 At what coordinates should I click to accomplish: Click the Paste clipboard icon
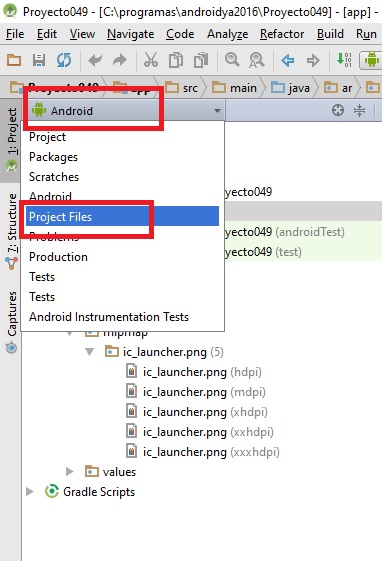pos(201,60)
